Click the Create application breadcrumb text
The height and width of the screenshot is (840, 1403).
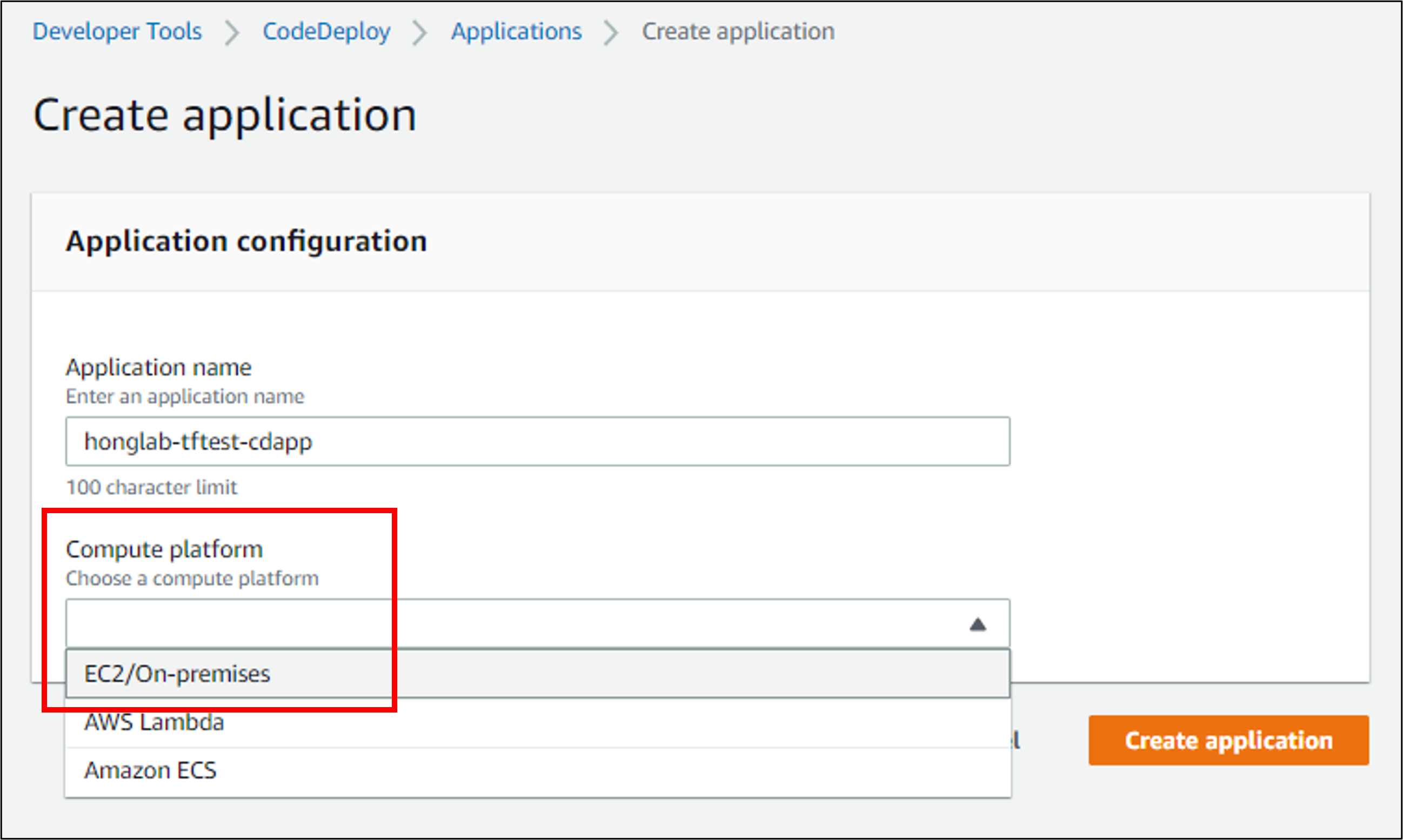click(738, 31)
